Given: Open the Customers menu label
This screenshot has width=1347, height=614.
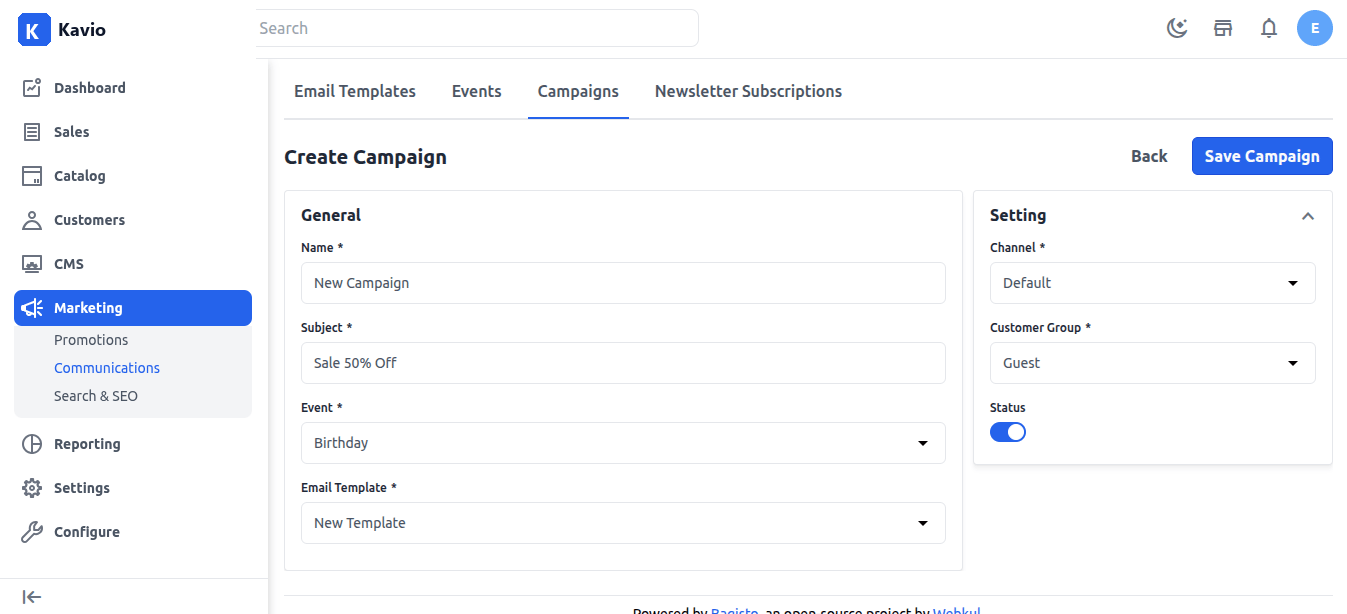Looking at the screenshot, I should pos(90,220).
